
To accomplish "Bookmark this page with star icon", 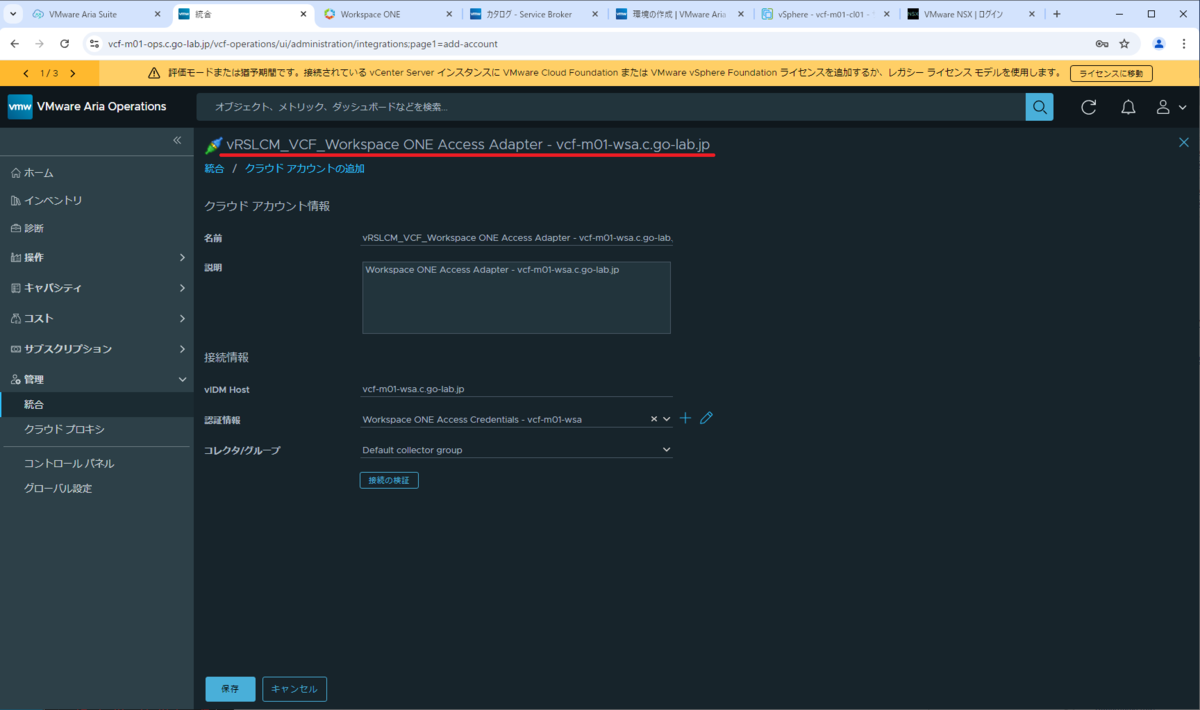I will 1124,44.
